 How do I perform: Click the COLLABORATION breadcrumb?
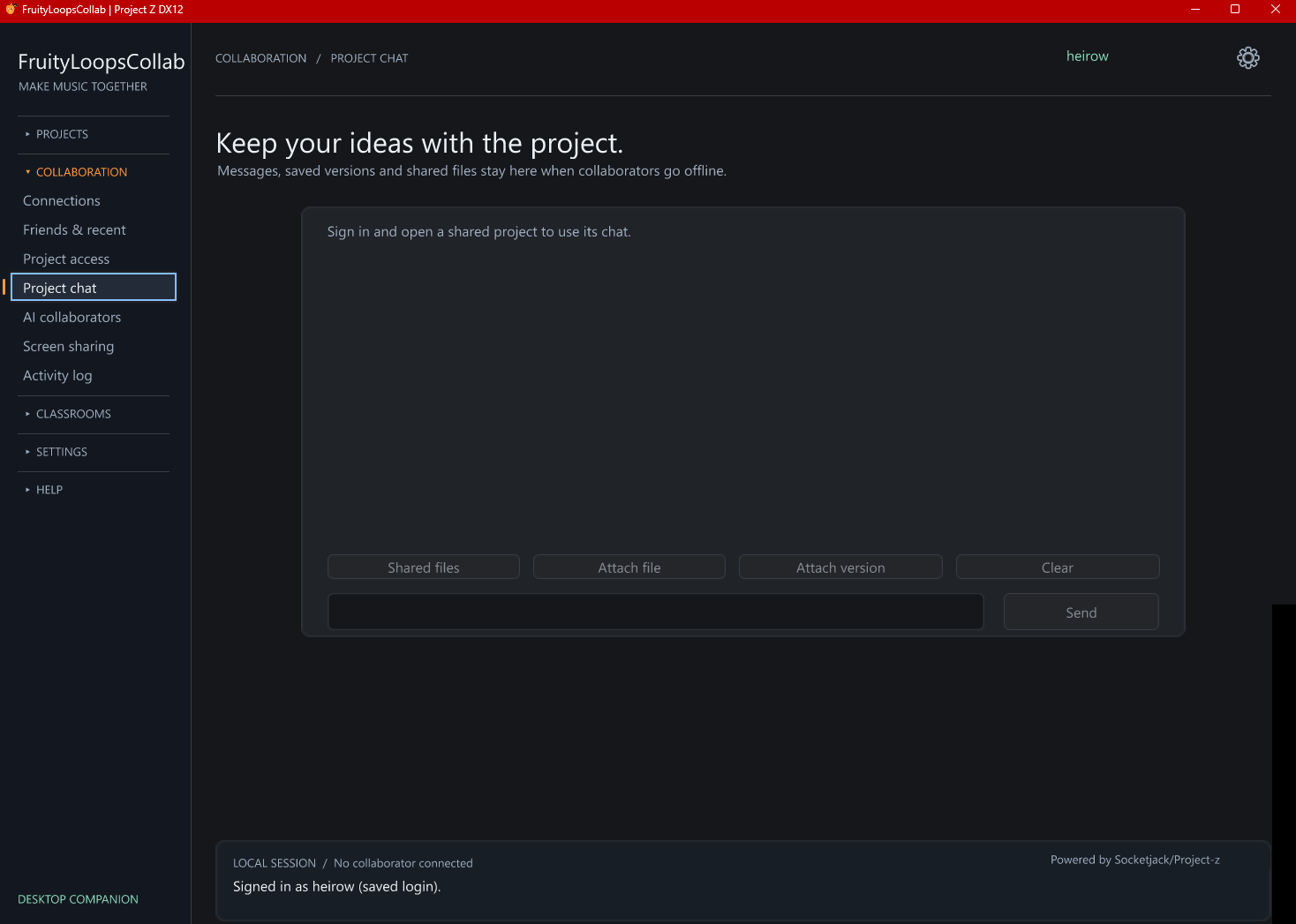coord(261,58)
